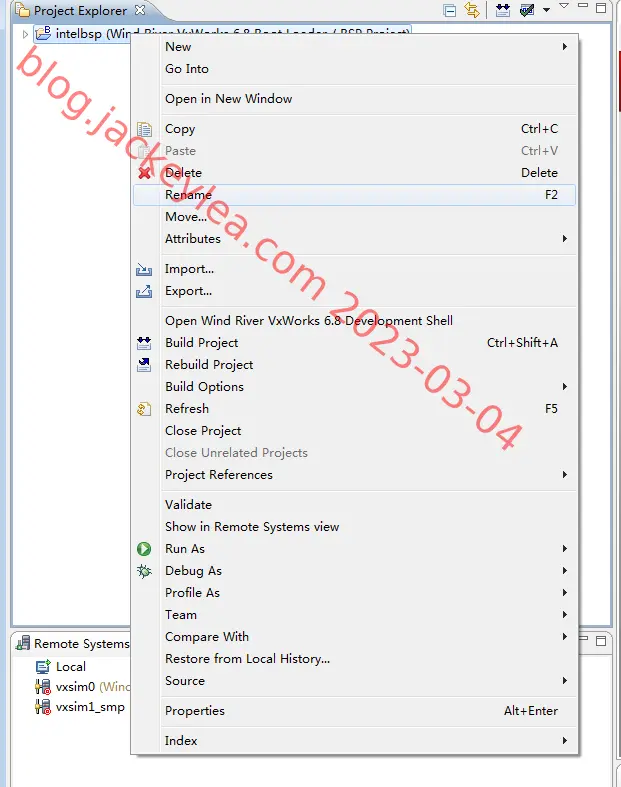Click the Local connection computer icon
Viewport: 621px width, 787px height.
pos(43,667)
